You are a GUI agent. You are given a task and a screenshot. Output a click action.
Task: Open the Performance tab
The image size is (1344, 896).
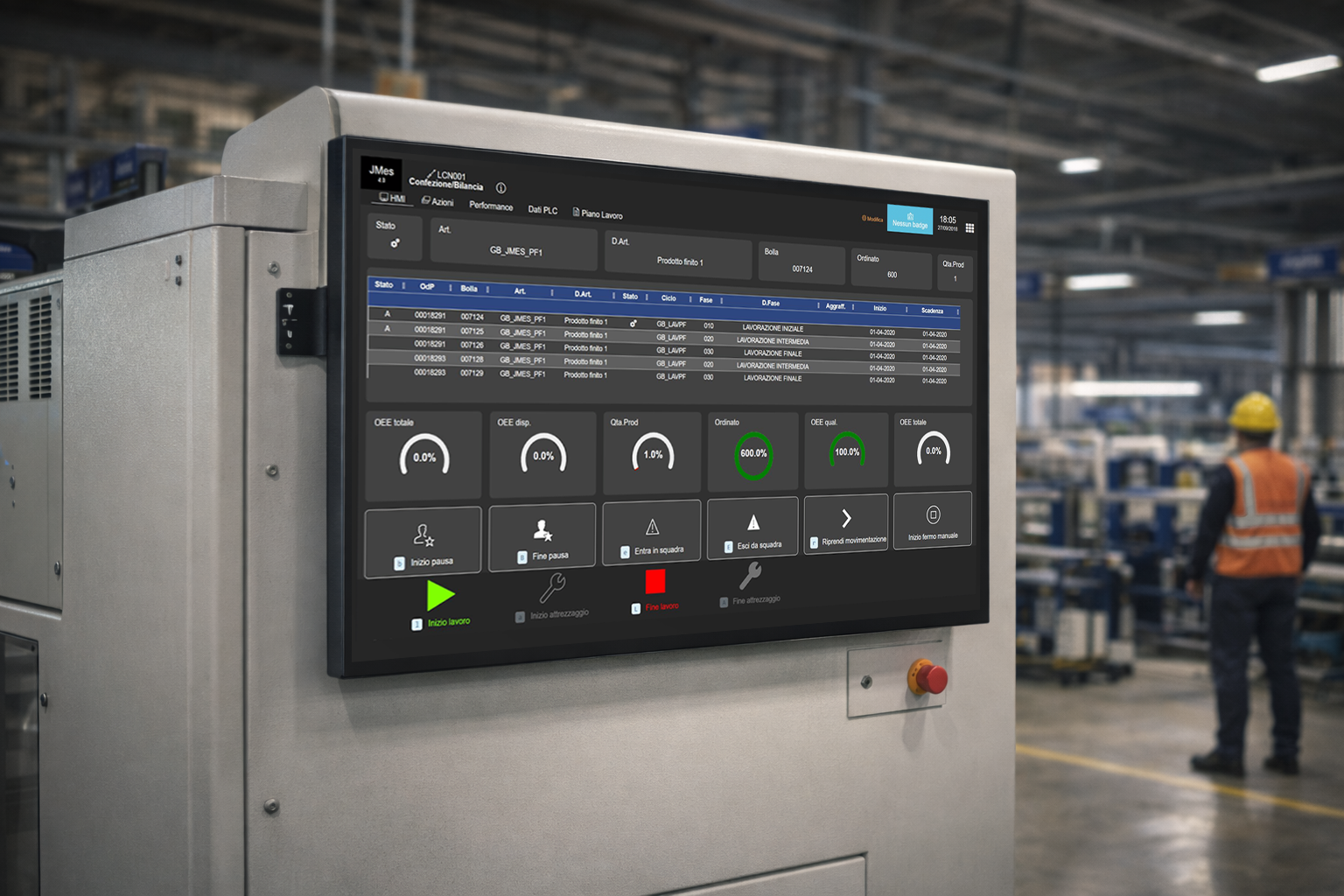point(491,206)
